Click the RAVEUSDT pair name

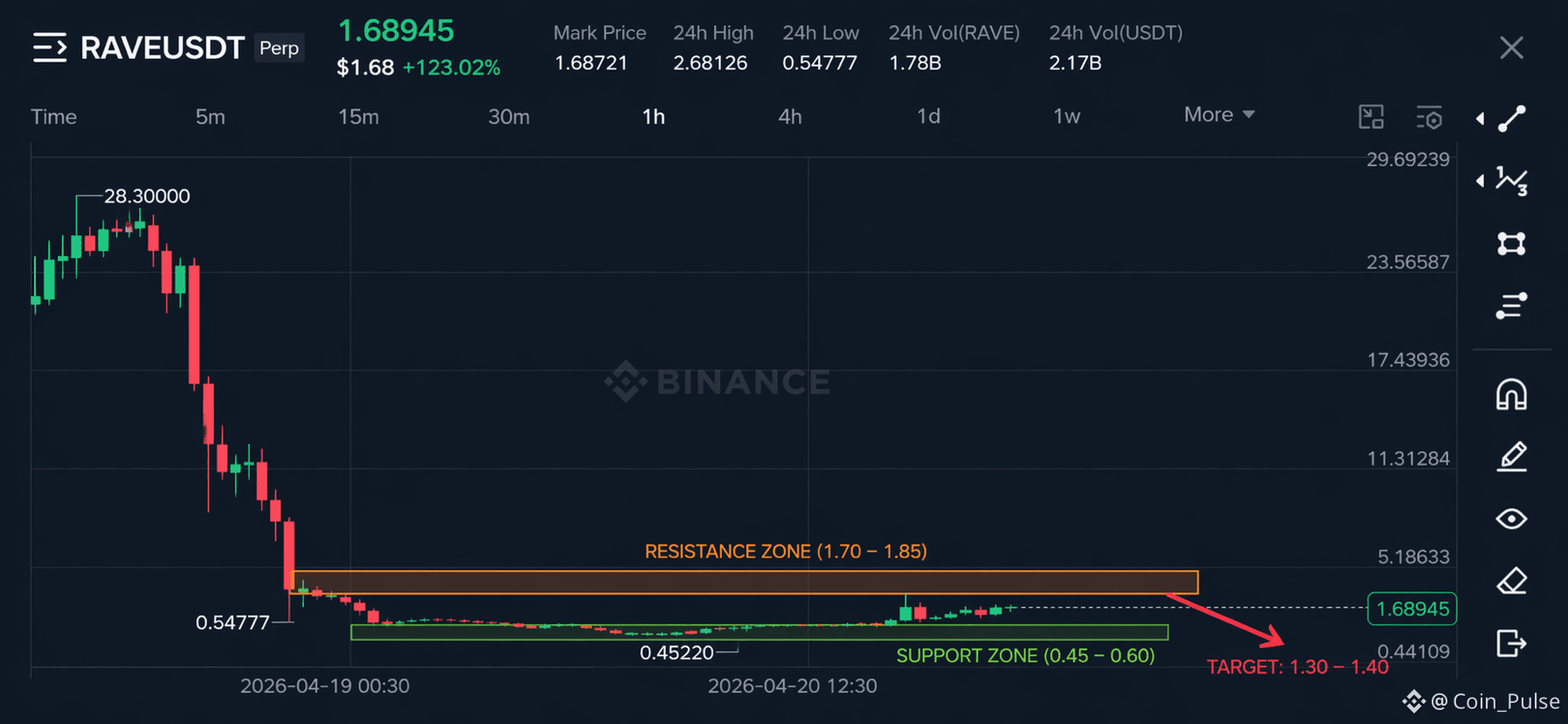click(x=162, y=47)
